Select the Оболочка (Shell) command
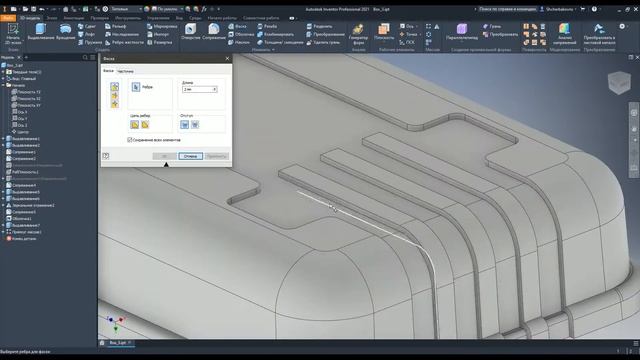This screenshot has height=360, width=640. click(x=241, y=34)
